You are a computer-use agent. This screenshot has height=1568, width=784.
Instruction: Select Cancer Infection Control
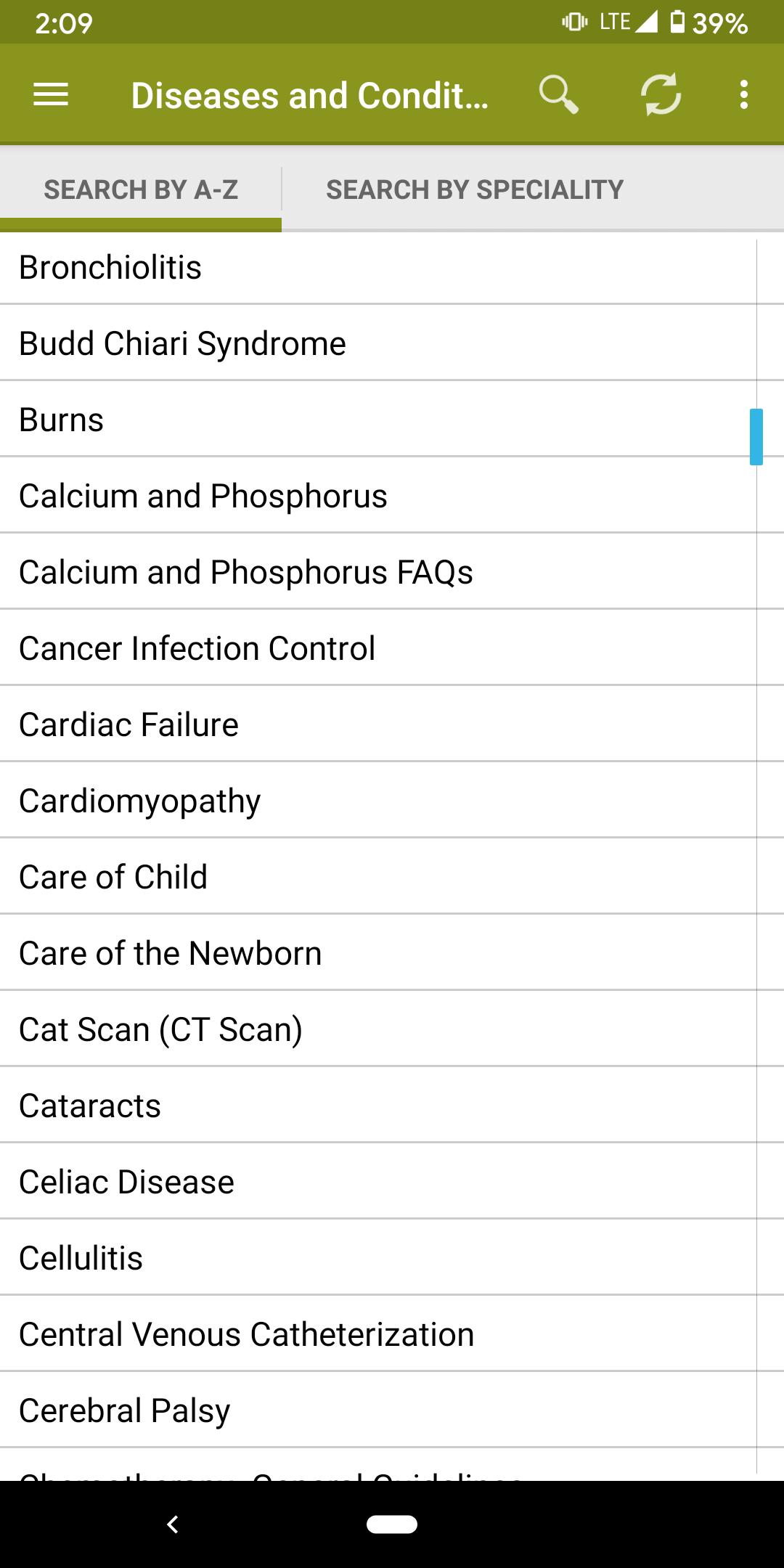point(377,648)
